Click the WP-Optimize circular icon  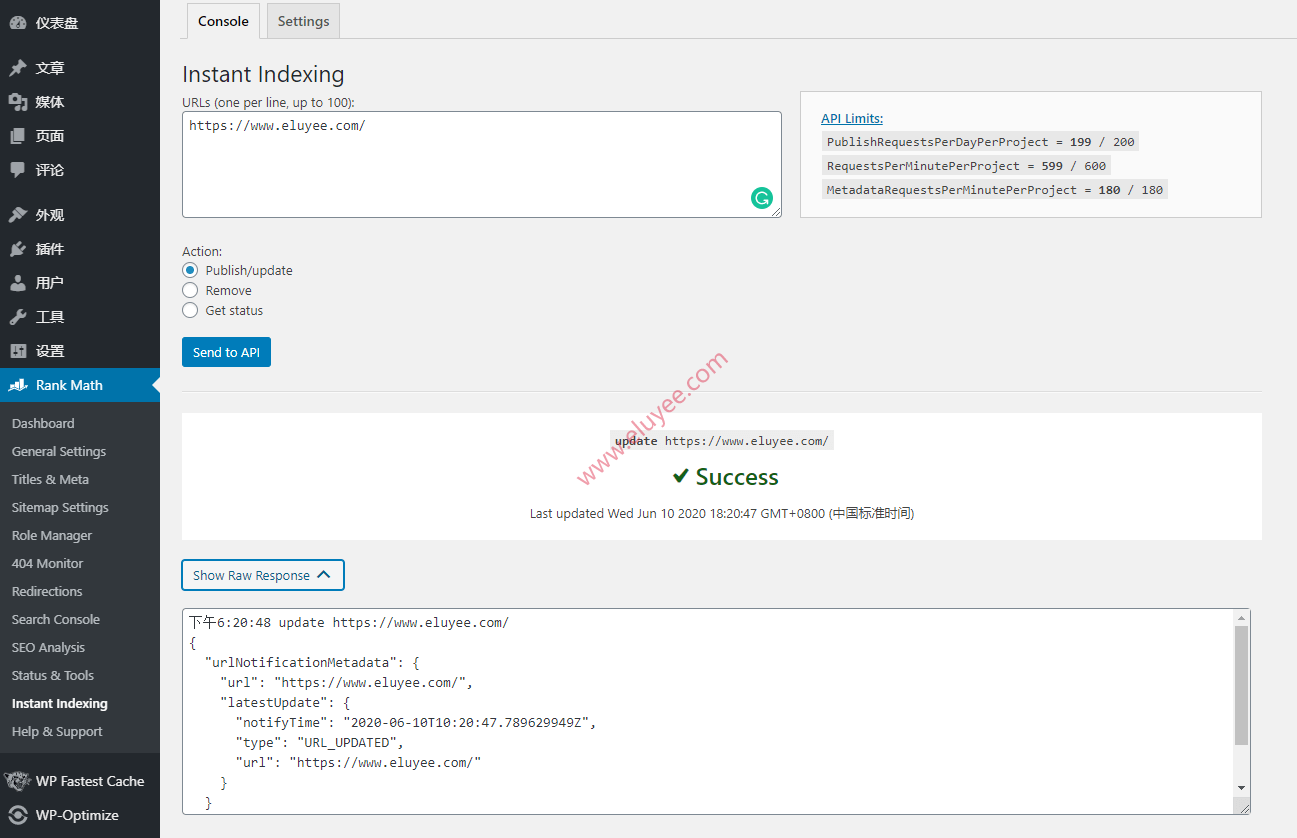point(18,815)
